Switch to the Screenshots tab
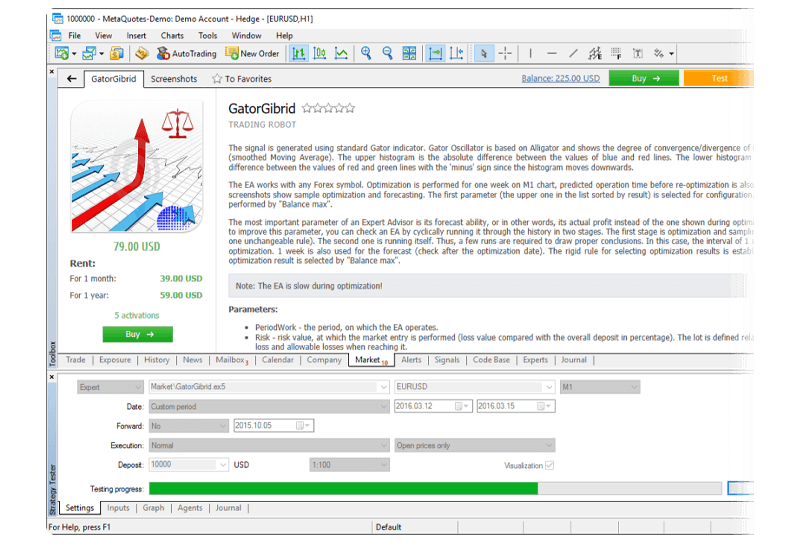This screenshot has height=550, width=800. [174, 79]
